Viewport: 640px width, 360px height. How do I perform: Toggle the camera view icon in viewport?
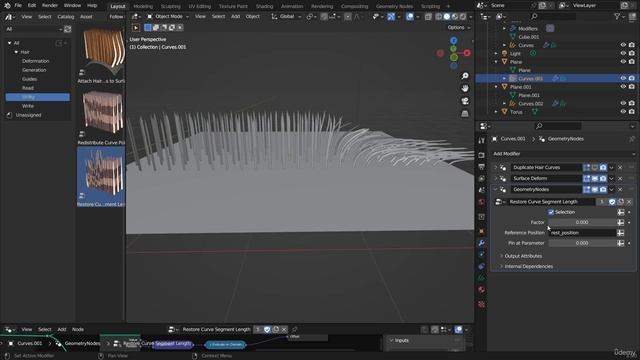[465, 101]
